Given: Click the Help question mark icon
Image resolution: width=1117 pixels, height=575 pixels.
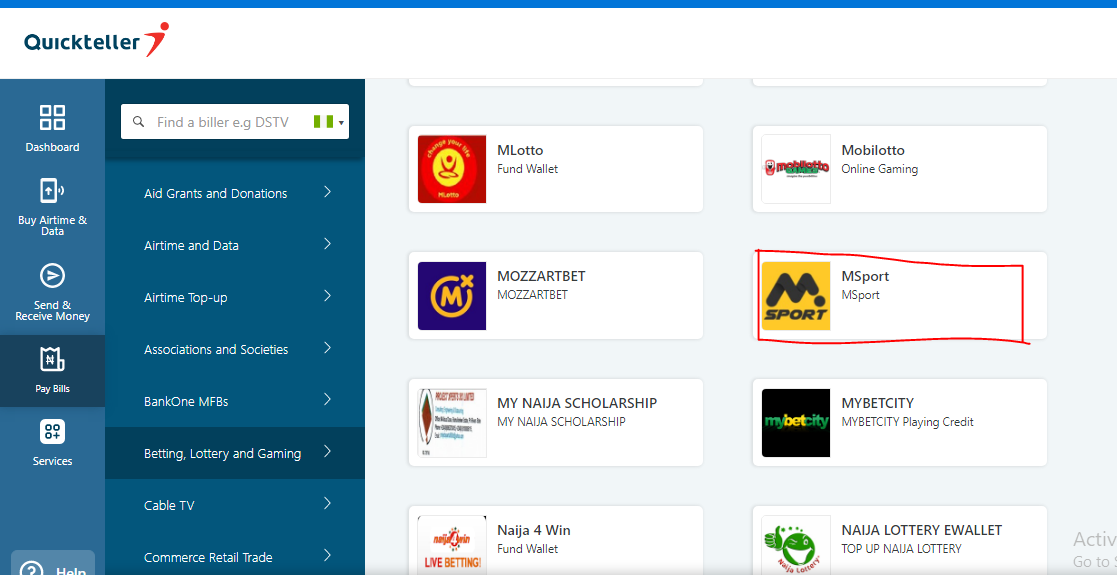Looking at the screenshot, I should pyautogui.click(x=31, y=568).
